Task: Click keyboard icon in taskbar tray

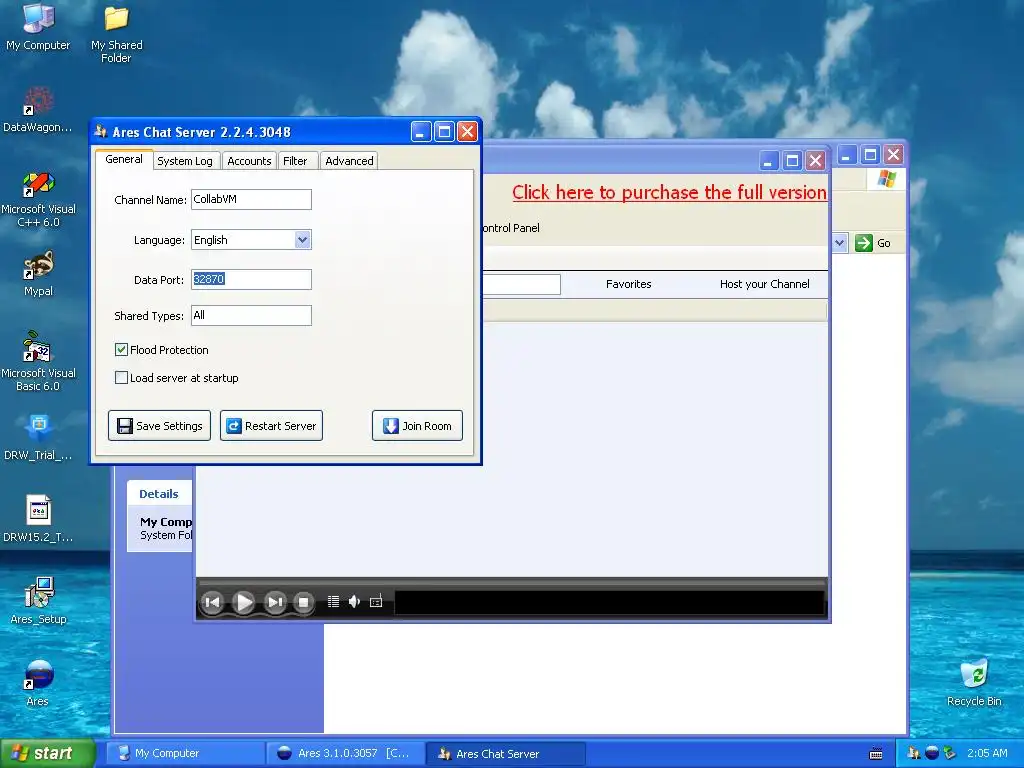Action: (x=876, y=754)
